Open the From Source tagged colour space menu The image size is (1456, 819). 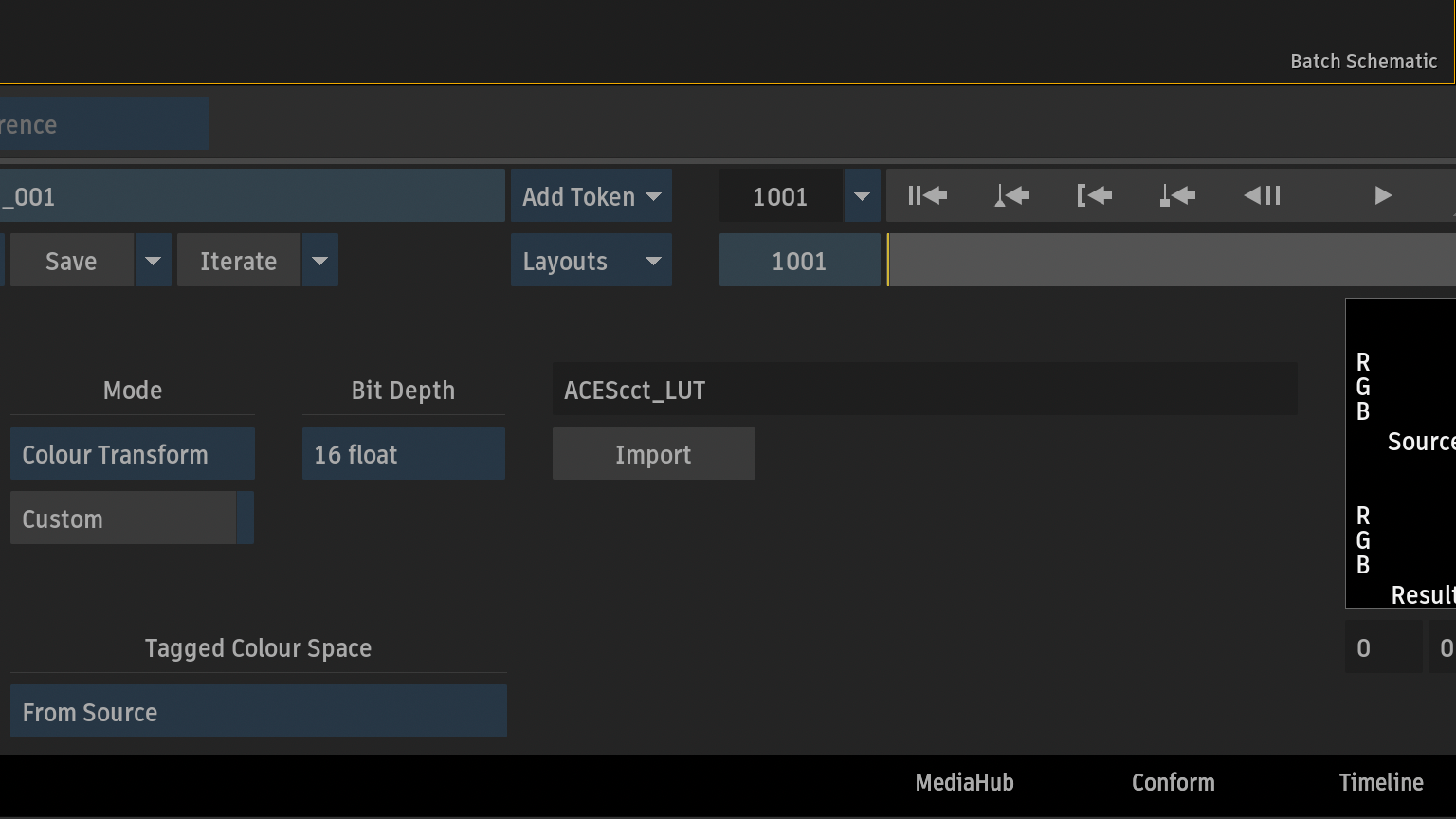click(x=258, y=712)
